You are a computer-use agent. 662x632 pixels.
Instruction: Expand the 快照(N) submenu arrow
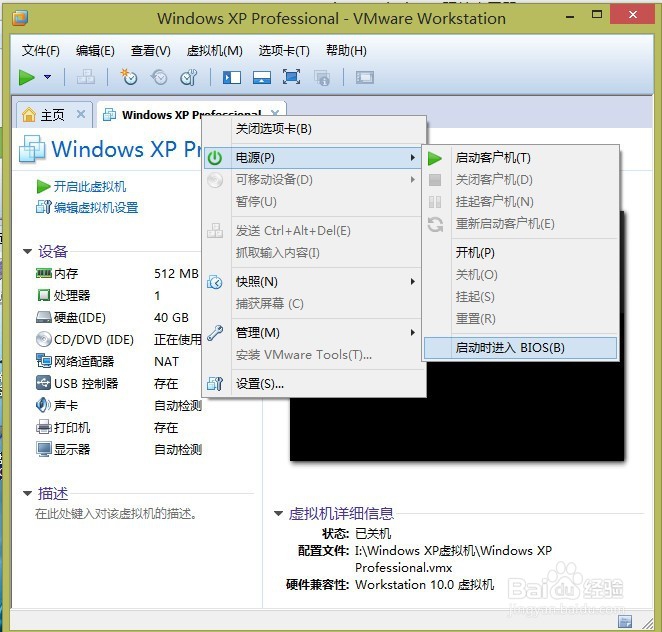(x=412, y=282)
